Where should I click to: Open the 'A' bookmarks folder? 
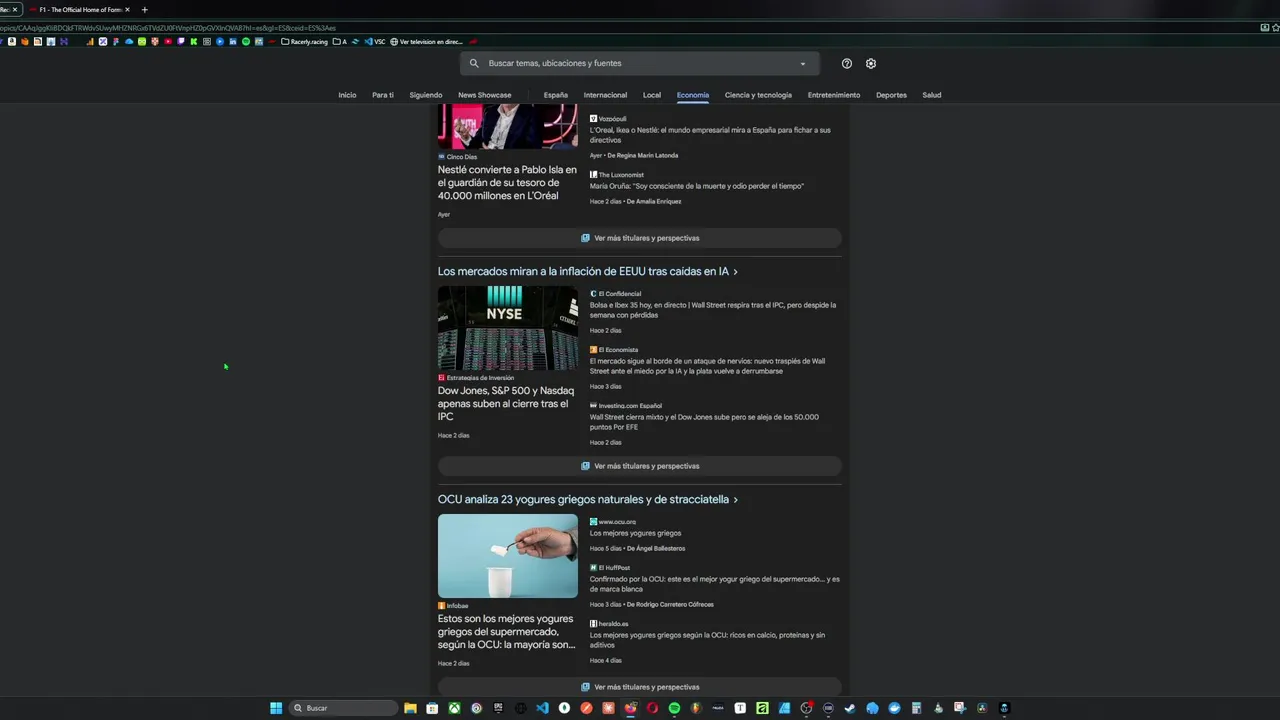(340, 42)
